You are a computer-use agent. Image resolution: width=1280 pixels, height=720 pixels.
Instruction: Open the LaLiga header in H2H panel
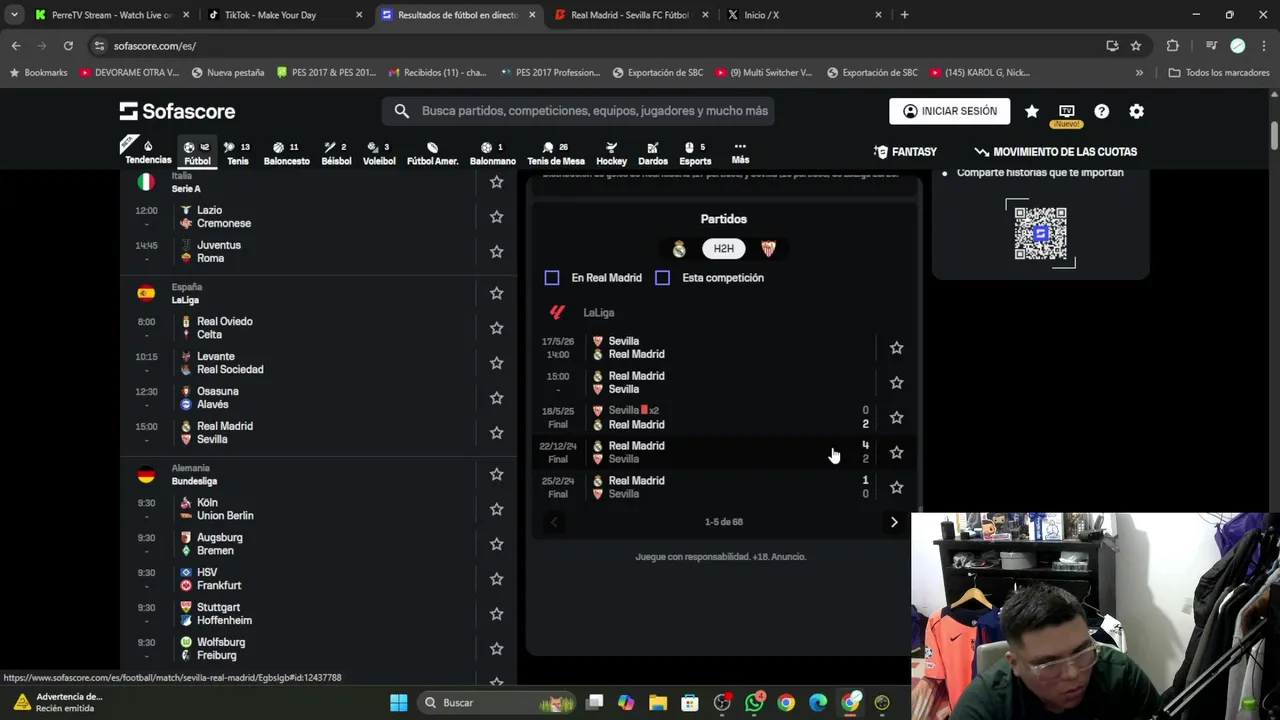[x=599, y=313]
